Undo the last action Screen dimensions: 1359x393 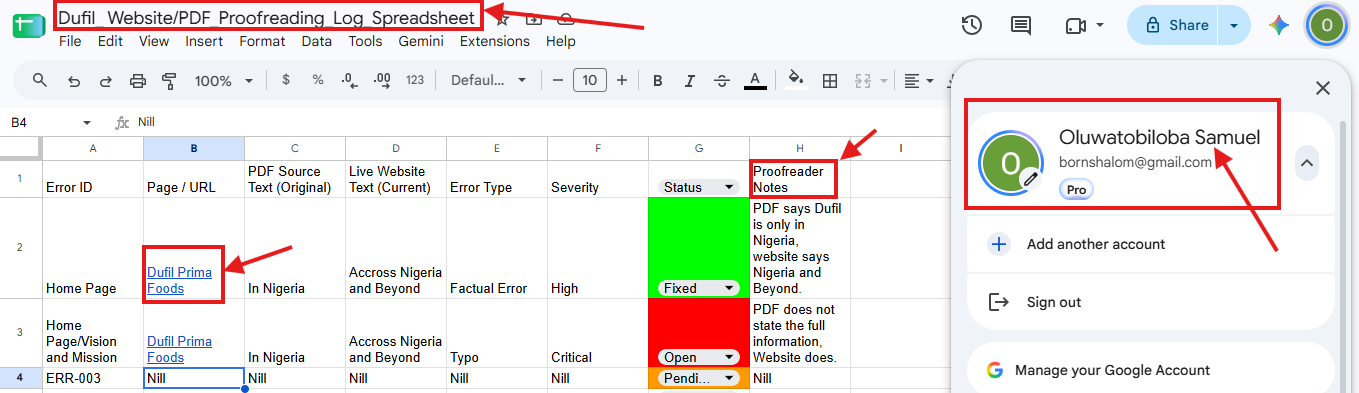(73, 80)
